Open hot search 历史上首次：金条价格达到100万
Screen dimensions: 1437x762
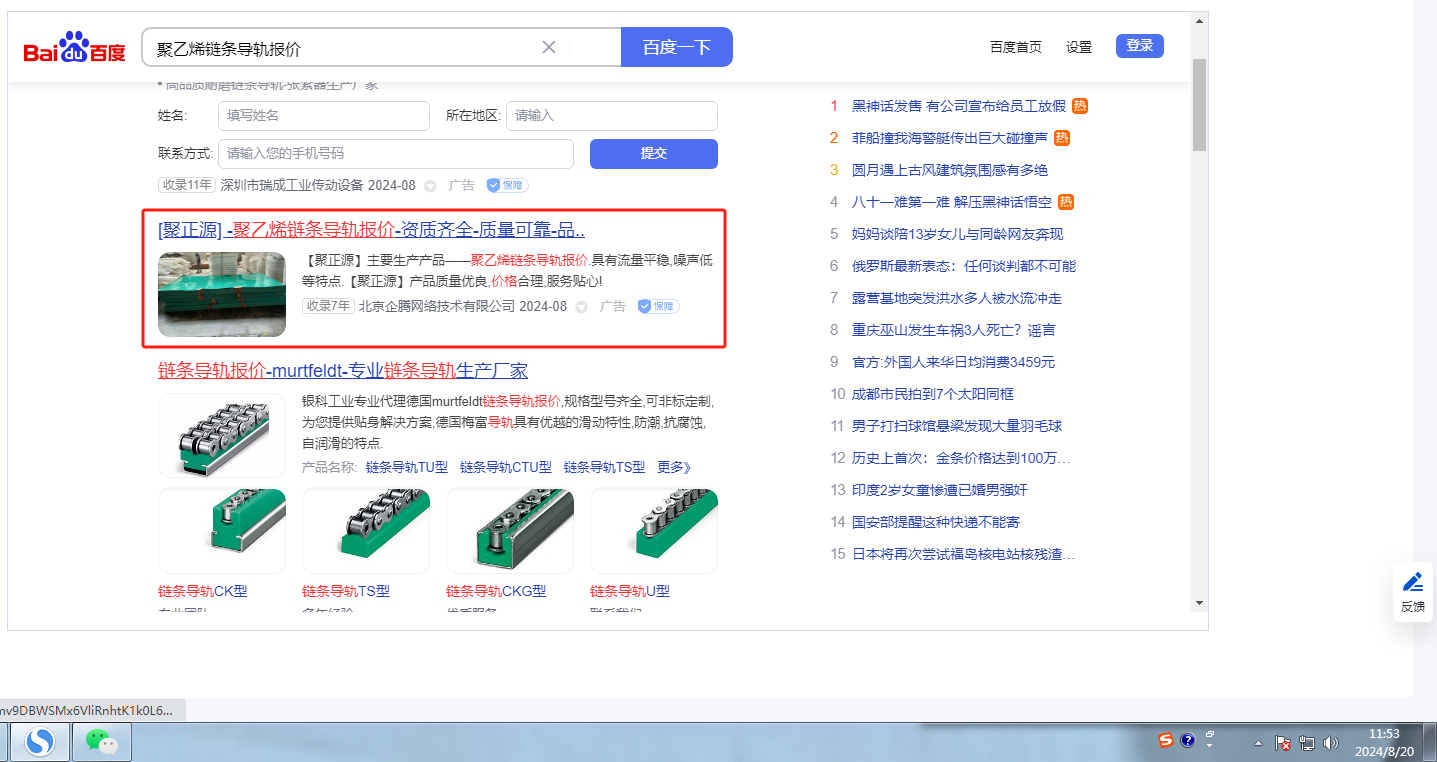click(x=961, y=458)
